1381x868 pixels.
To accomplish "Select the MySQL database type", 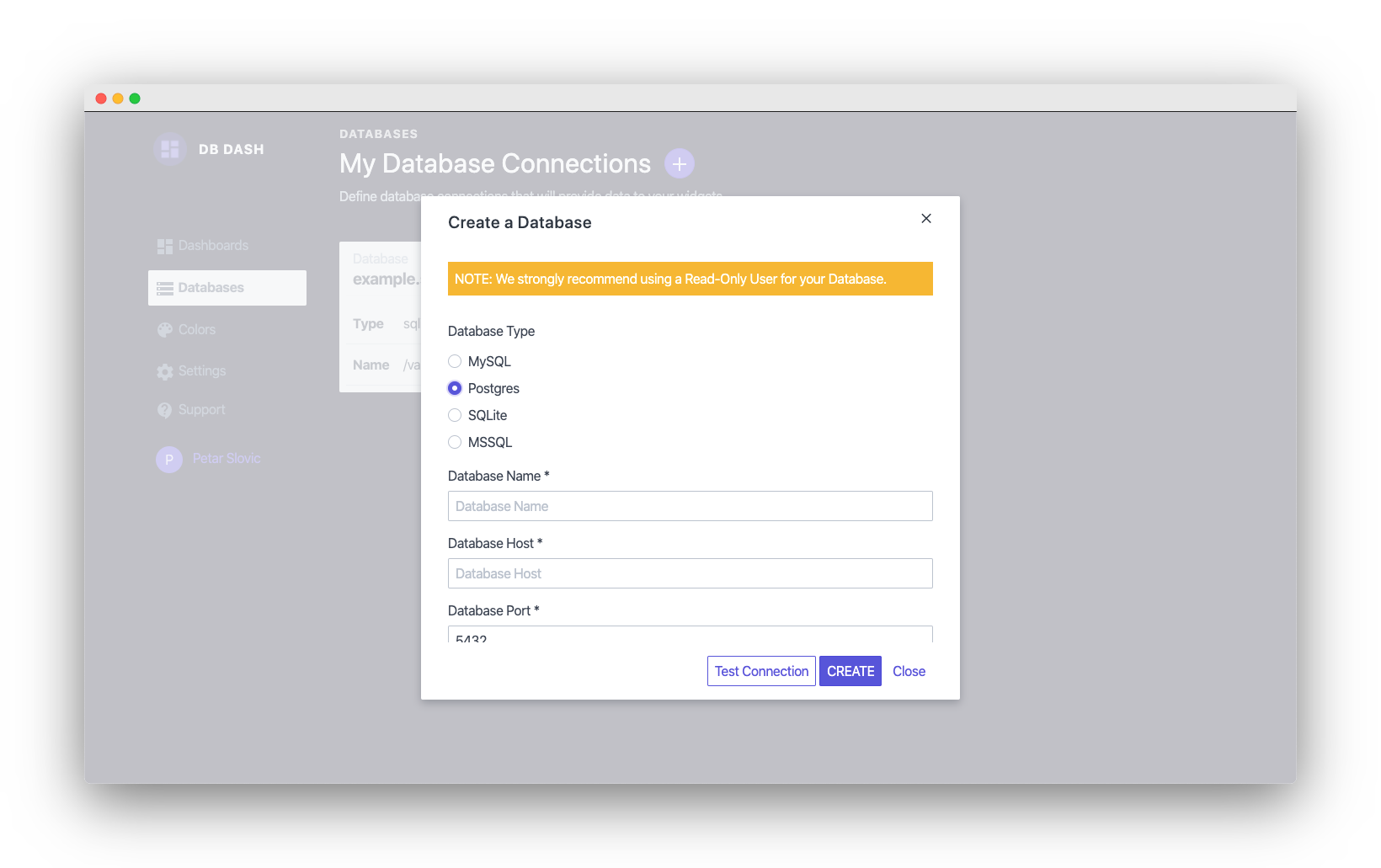I will click(x=455, y=361).
